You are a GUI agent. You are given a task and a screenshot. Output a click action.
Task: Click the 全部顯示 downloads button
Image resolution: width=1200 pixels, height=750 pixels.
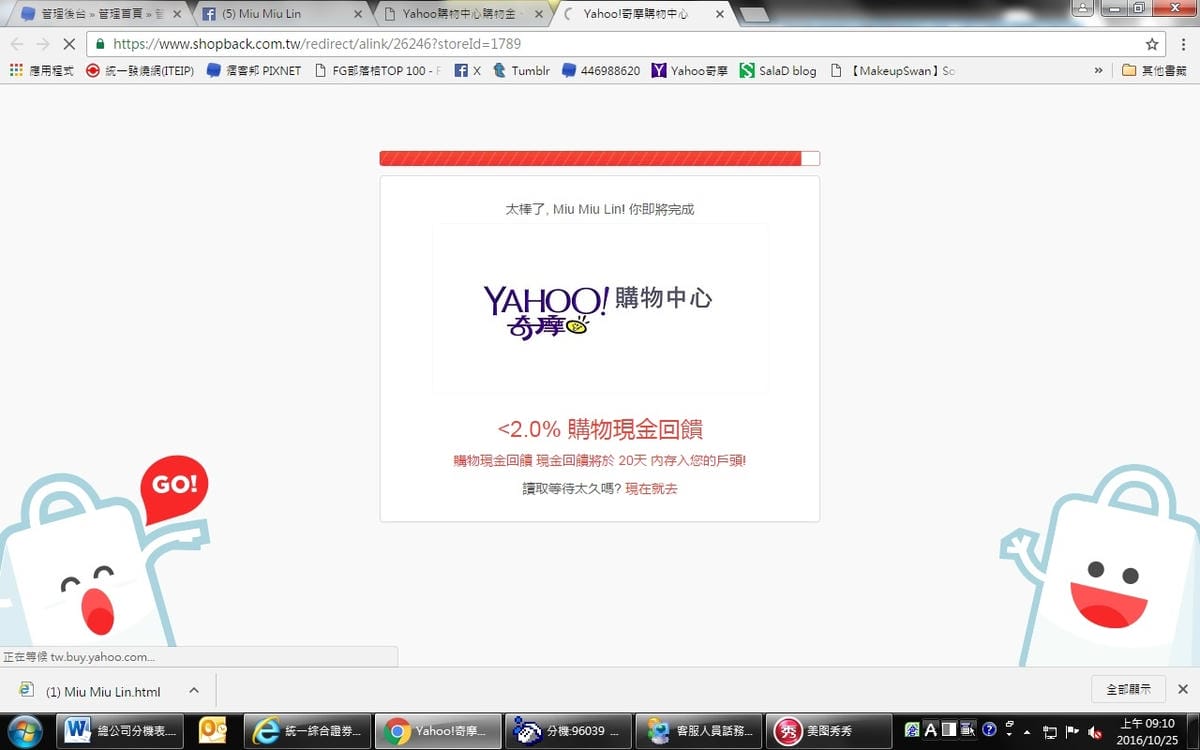click(1128, 689)
